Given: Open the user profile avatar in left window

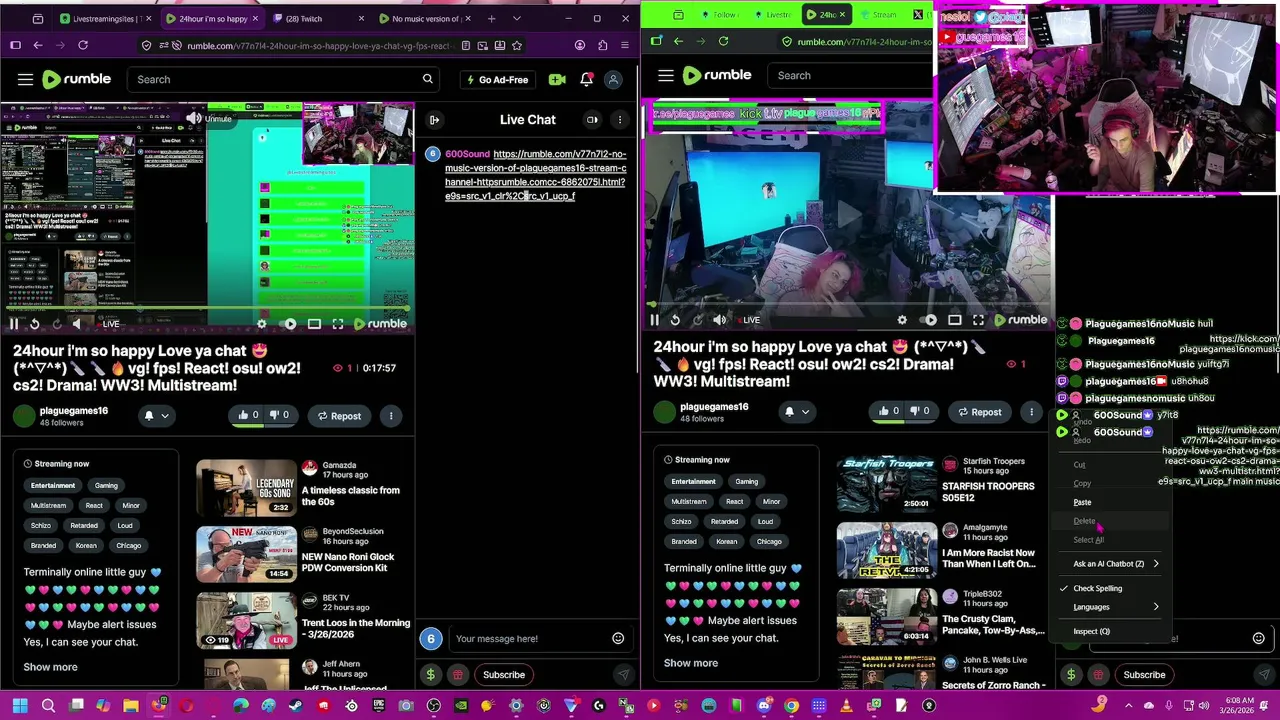Looking at the screenshot, I should (614, 79).
